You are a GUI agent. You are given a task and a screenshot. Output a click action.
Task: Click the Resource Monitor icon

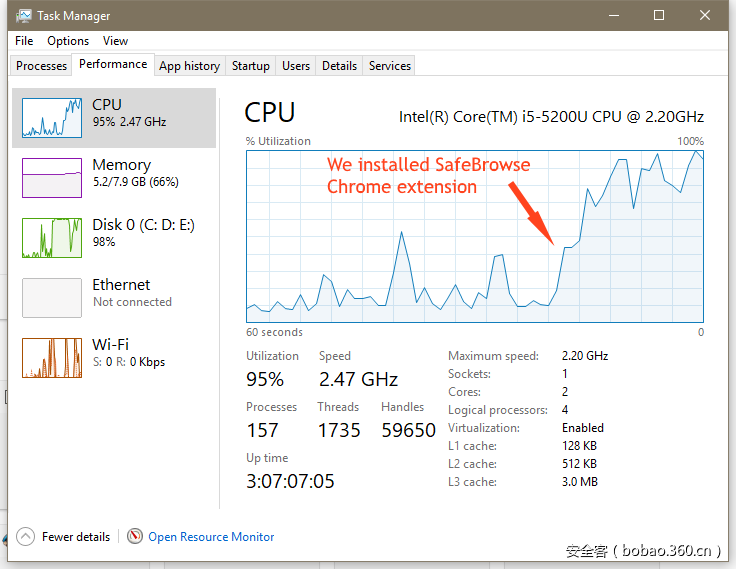coord(135,537)
